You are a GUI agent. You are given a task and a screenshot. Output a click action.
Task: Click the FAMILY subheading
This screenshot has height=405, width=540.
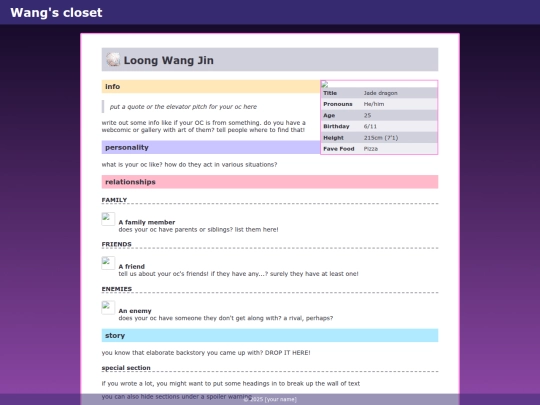pos(114,200)
